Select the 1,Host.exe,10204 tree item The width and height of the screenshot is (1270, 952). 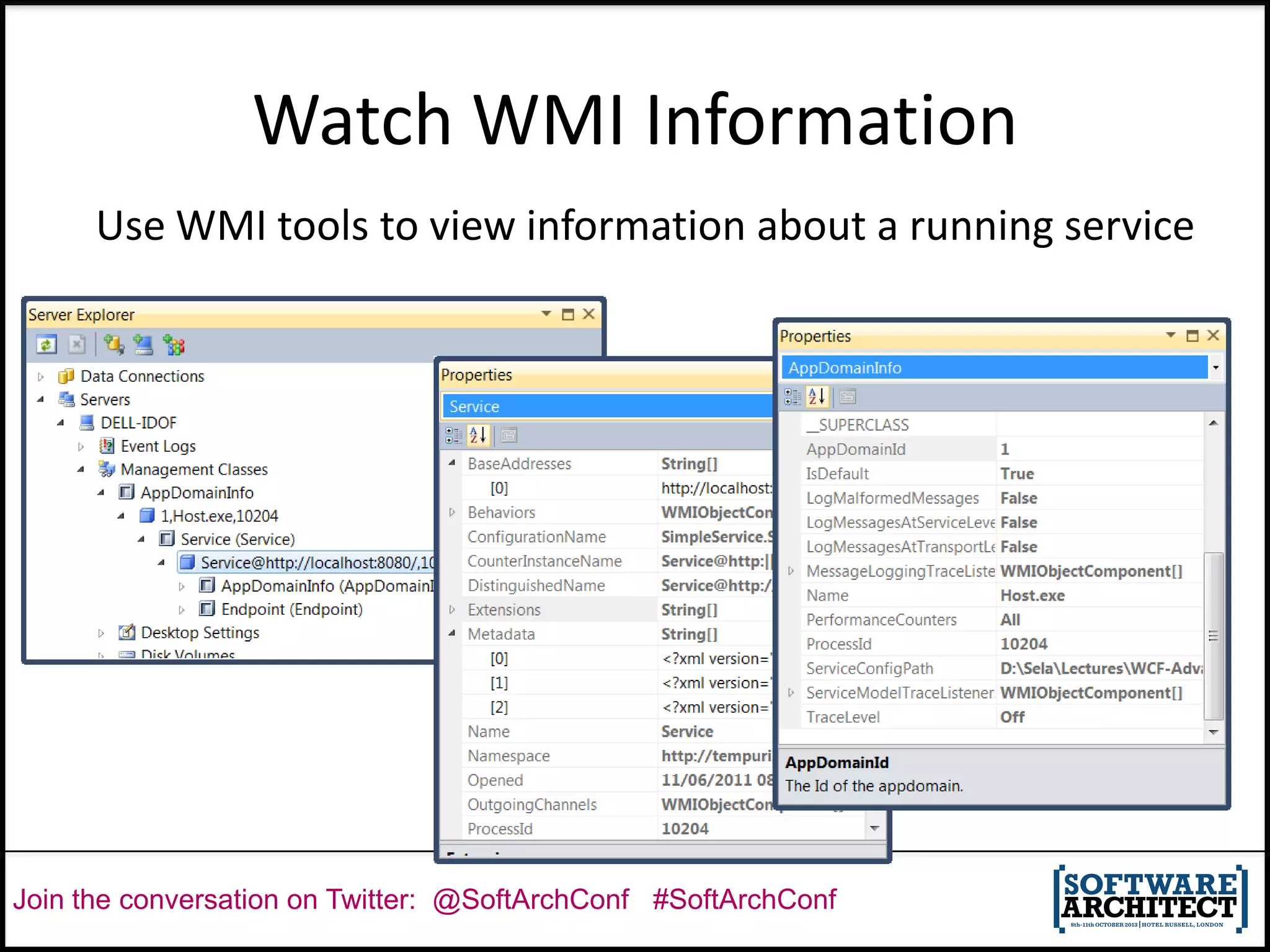click(219, 516)
